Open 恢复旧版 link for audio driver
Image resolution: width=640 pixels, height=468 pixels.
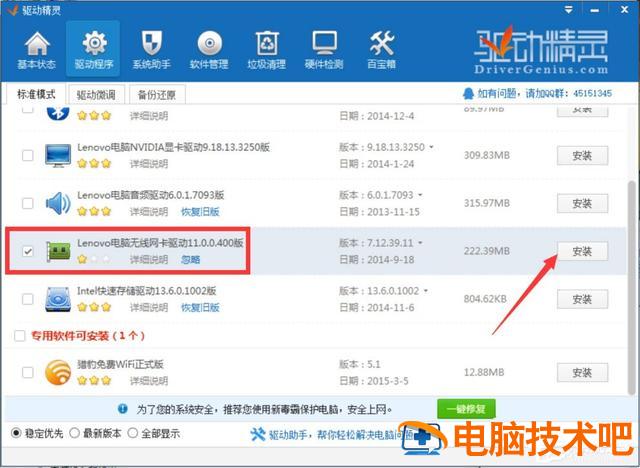(200, 212)
